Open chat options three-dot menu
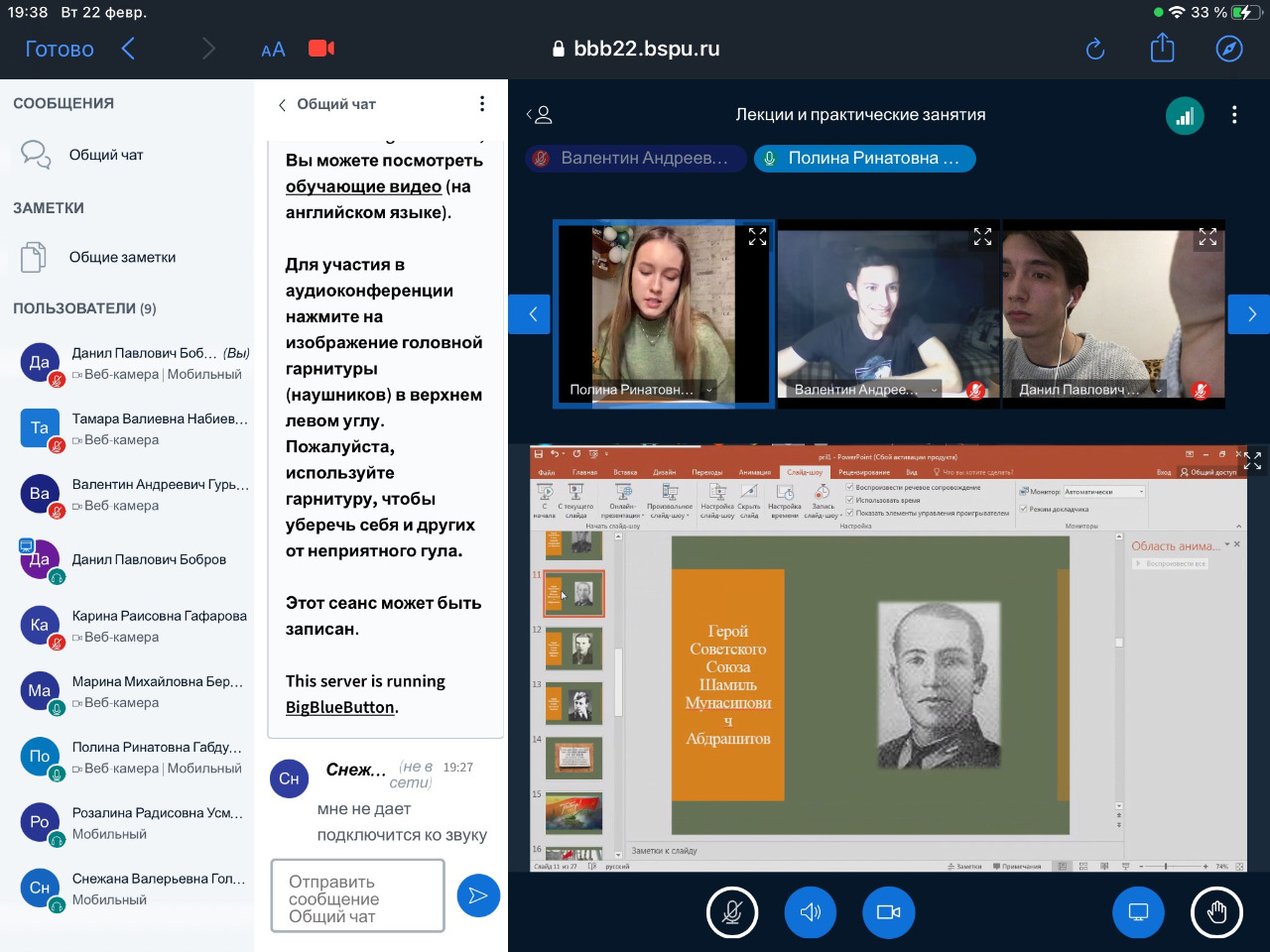The width and height of the screenshot is (1270, 952). pos(482,104)
